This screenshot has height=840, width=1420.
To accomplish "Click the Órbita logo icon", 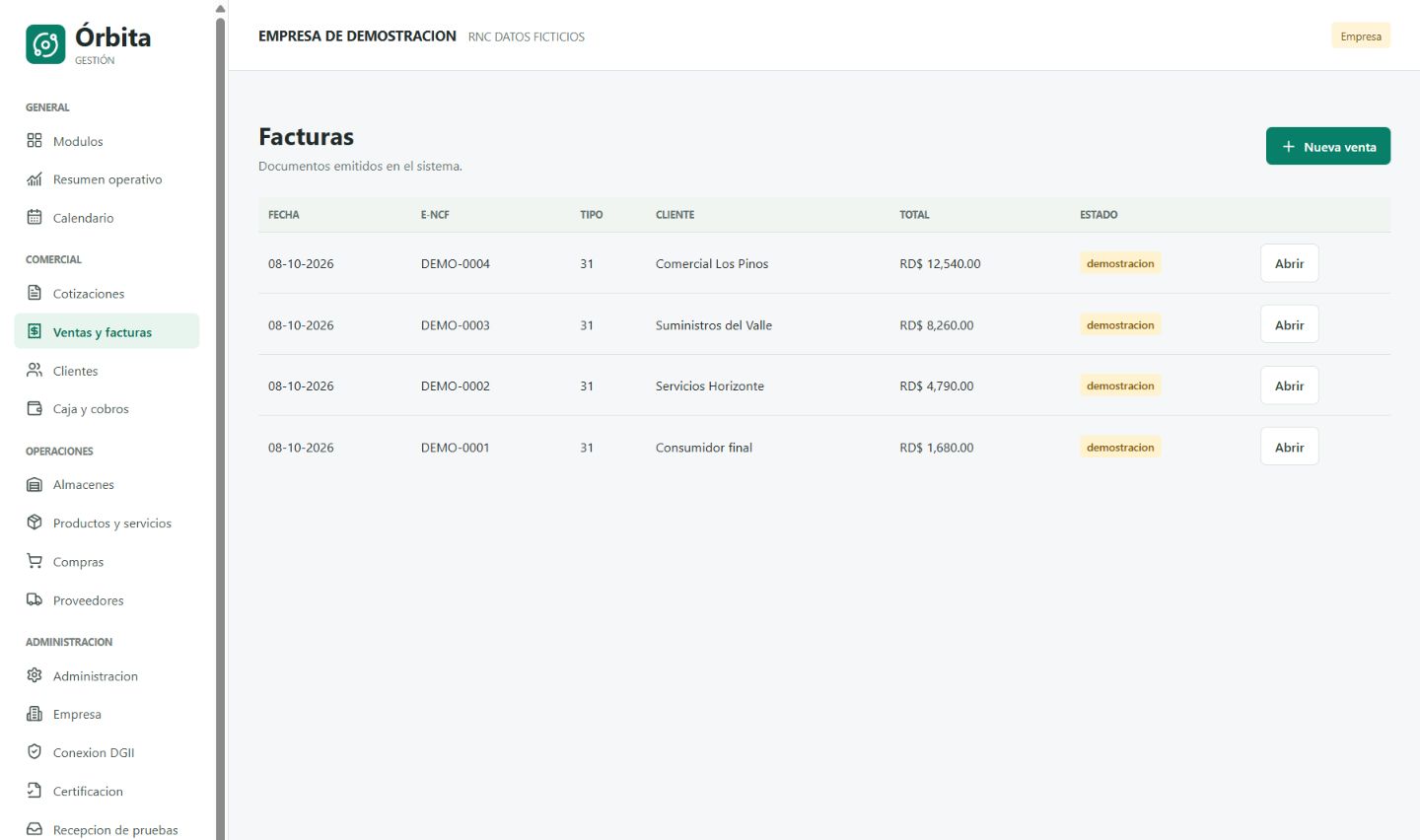I will coord(45,44).
